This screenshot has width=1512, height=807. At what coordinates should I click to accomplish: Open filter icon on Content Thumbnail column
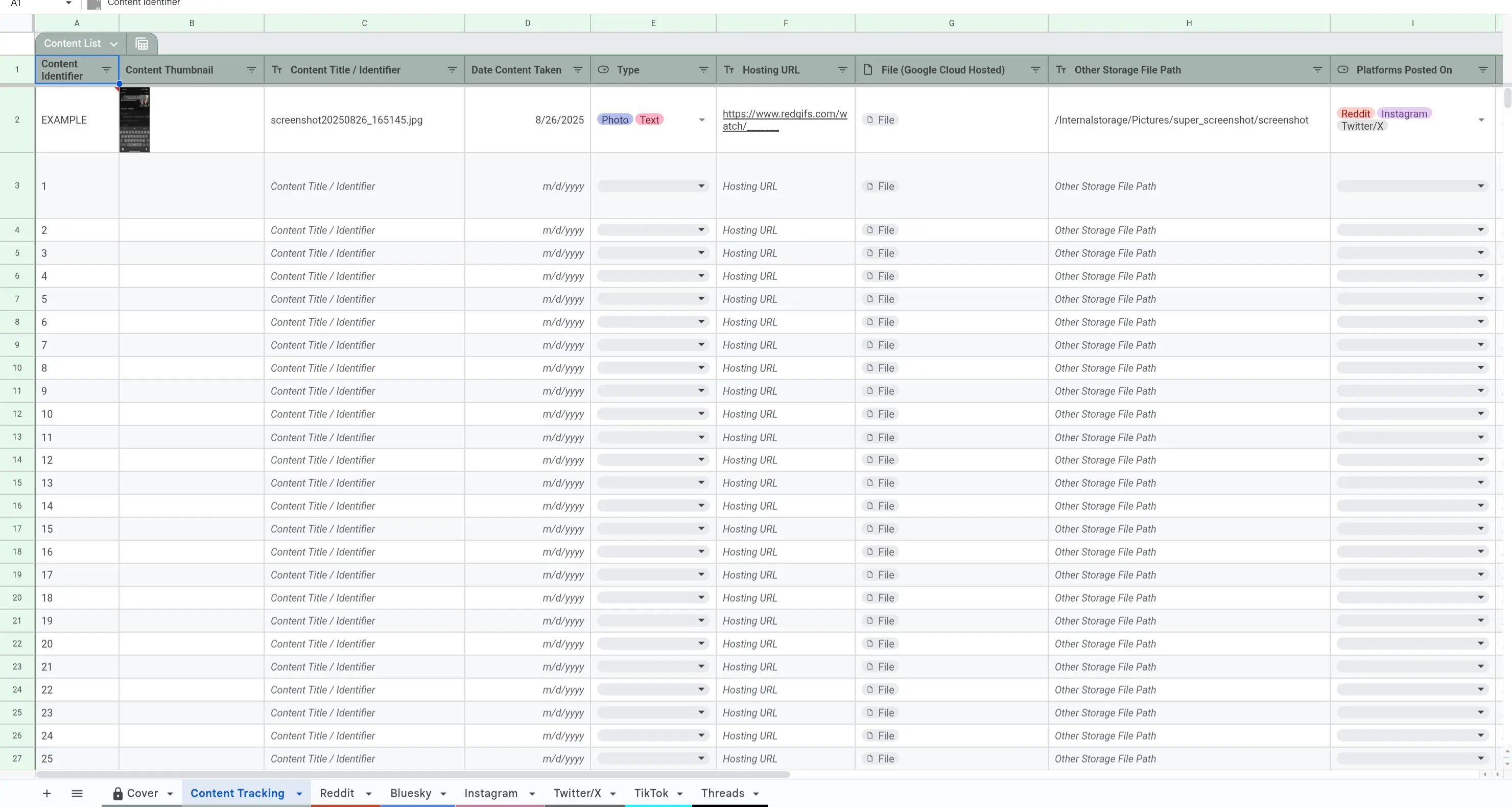[251, 70]
